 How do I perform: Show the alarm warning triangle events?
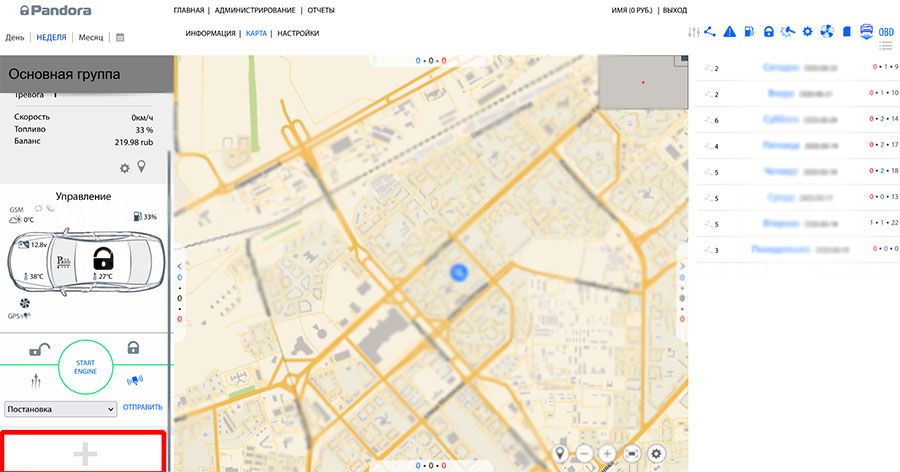pyautogui.click(x=730, y=32)
